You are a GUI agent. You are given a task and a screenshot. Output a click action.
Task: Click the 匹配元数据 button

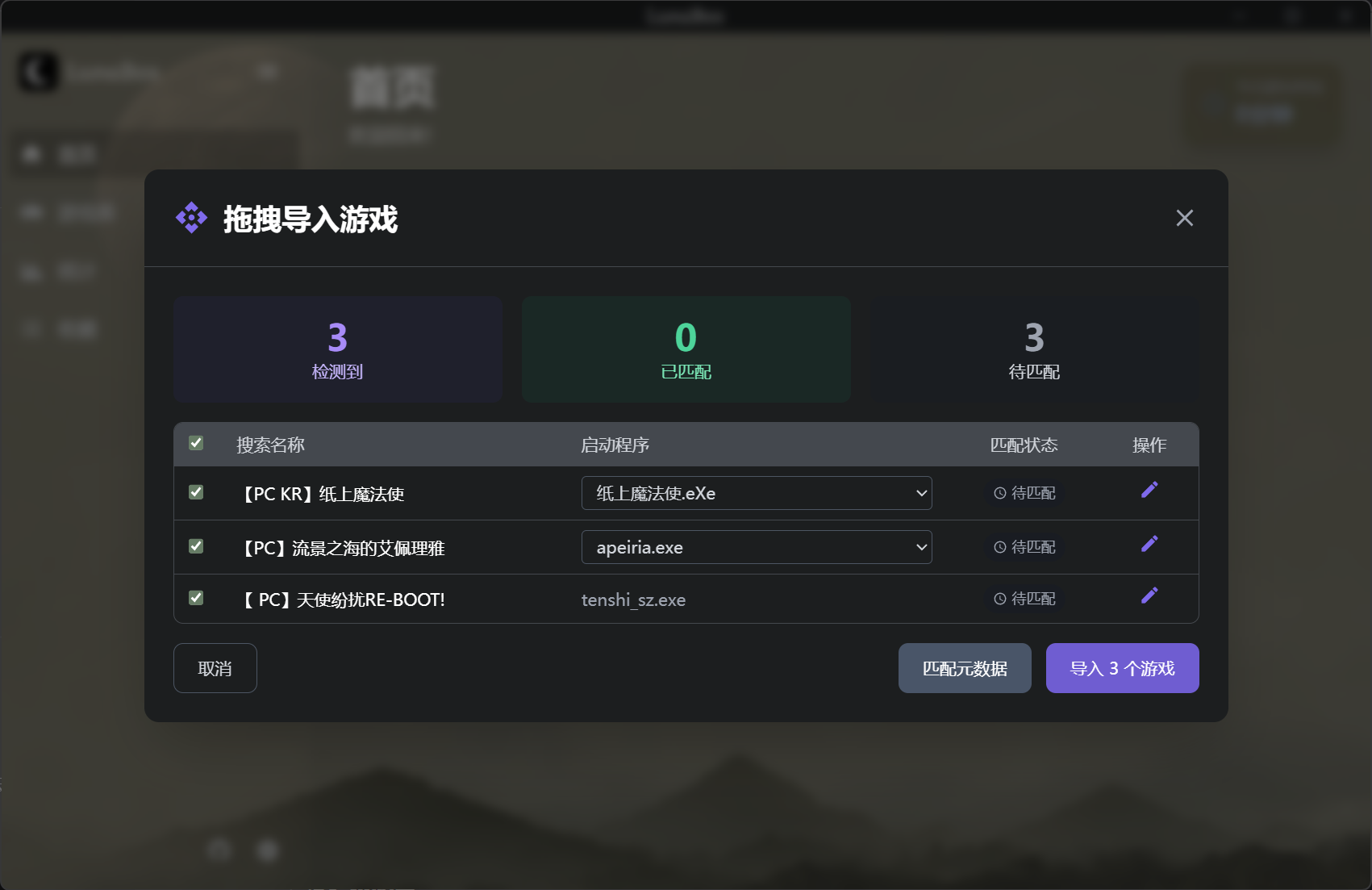click(x=965, y=668)
